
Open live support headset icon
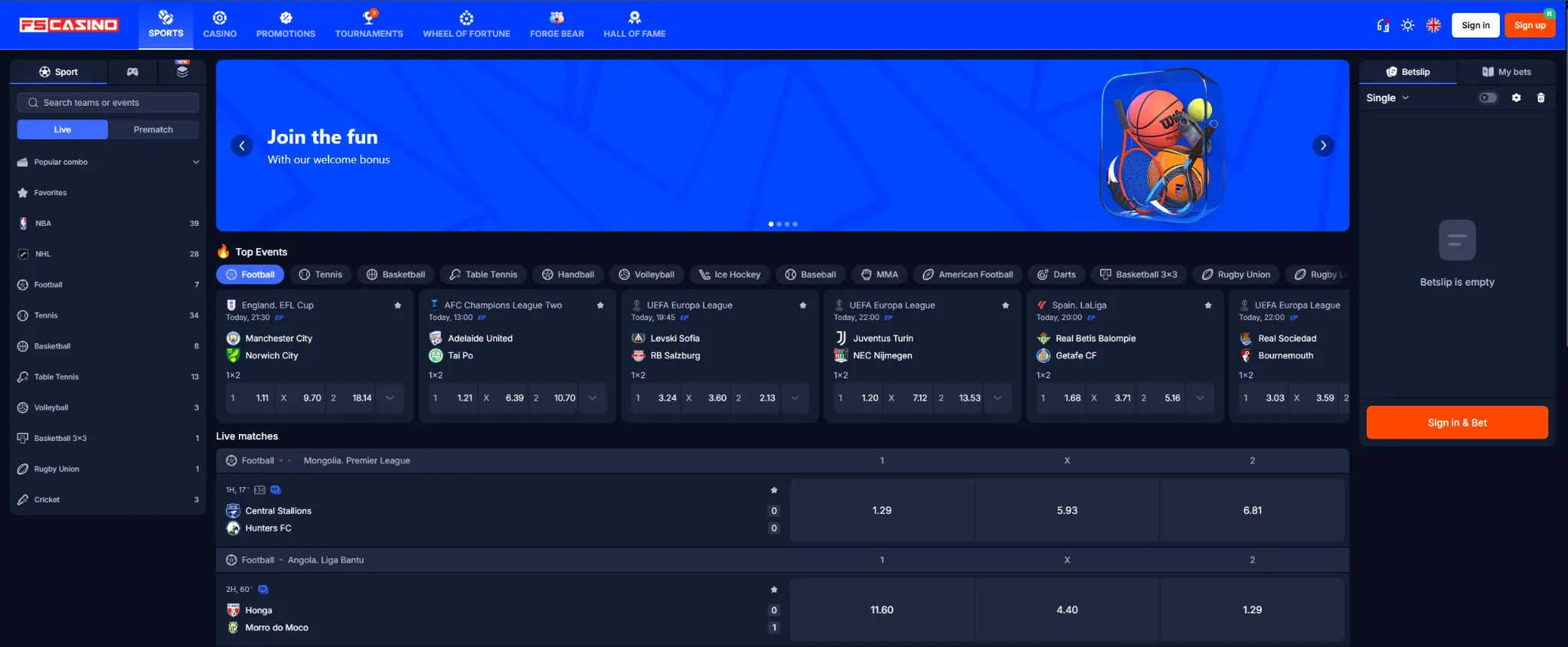[x=1383, y=25]
